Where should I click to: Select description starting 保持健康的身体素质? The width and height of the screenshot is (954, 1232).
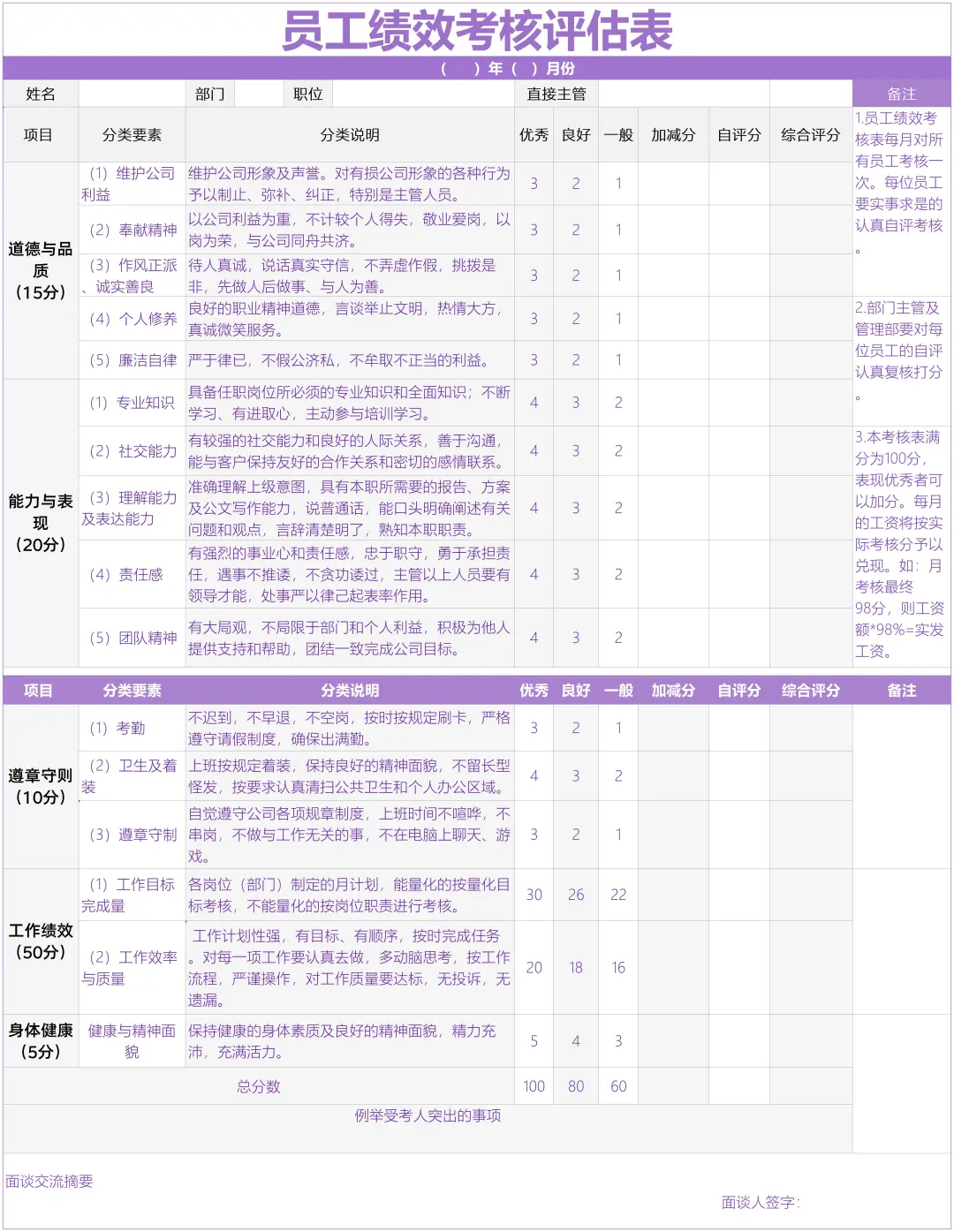click(x=350, y=1041)
